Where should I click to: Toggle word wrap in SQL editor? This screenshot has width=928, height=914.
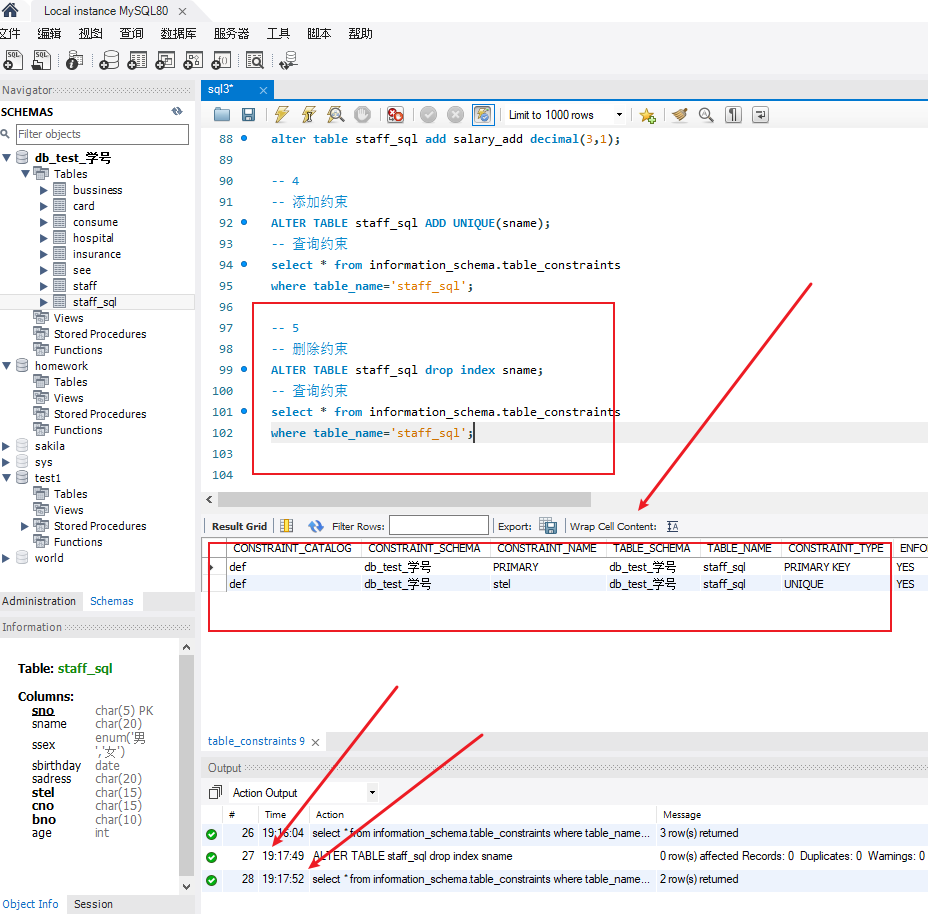(762, 114)
